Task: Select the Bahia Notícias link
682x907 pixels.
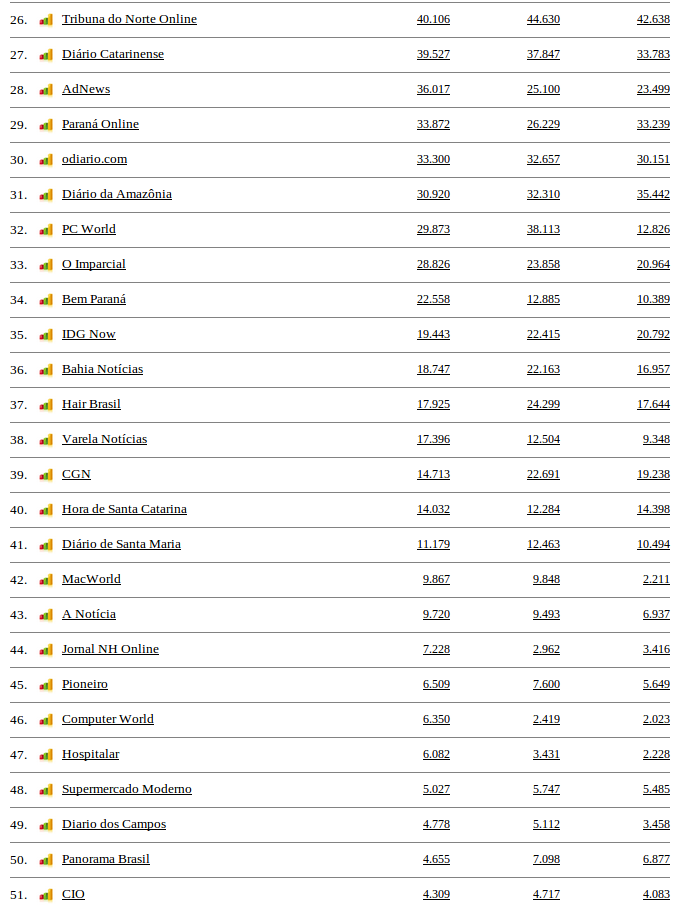Action: click(x=102, y=369)
